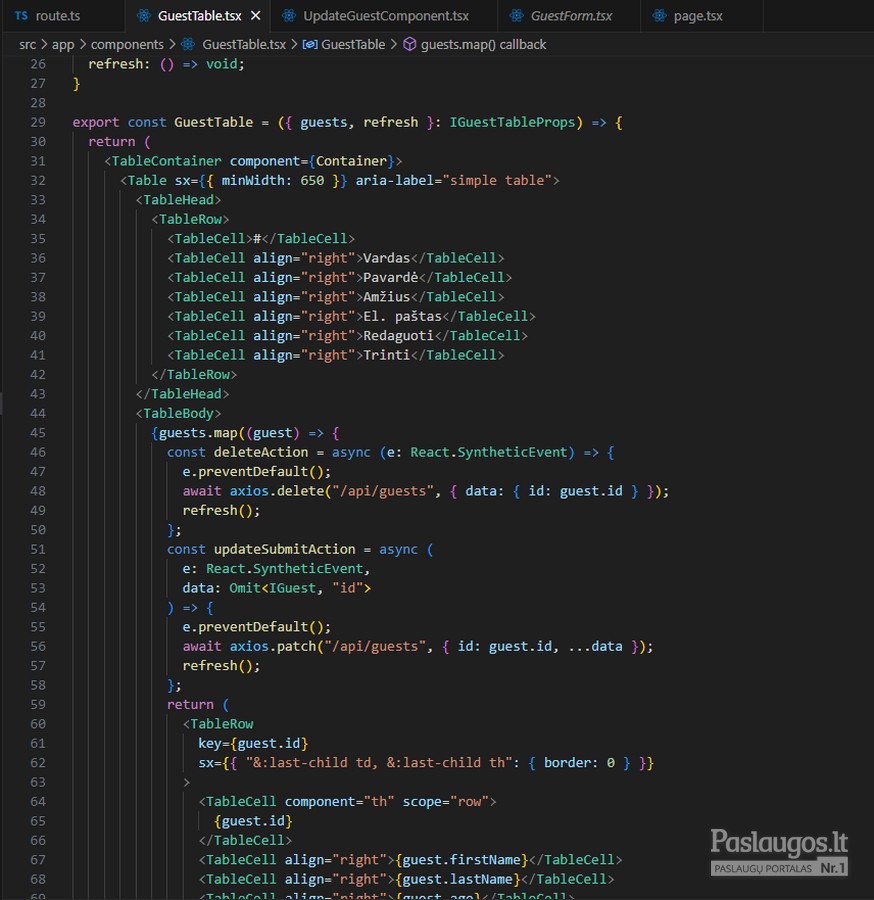This screenshot has height=900, width=874.
Task: Open the guests.map() callback breadcrumb
Action: (x=483, y=44)
